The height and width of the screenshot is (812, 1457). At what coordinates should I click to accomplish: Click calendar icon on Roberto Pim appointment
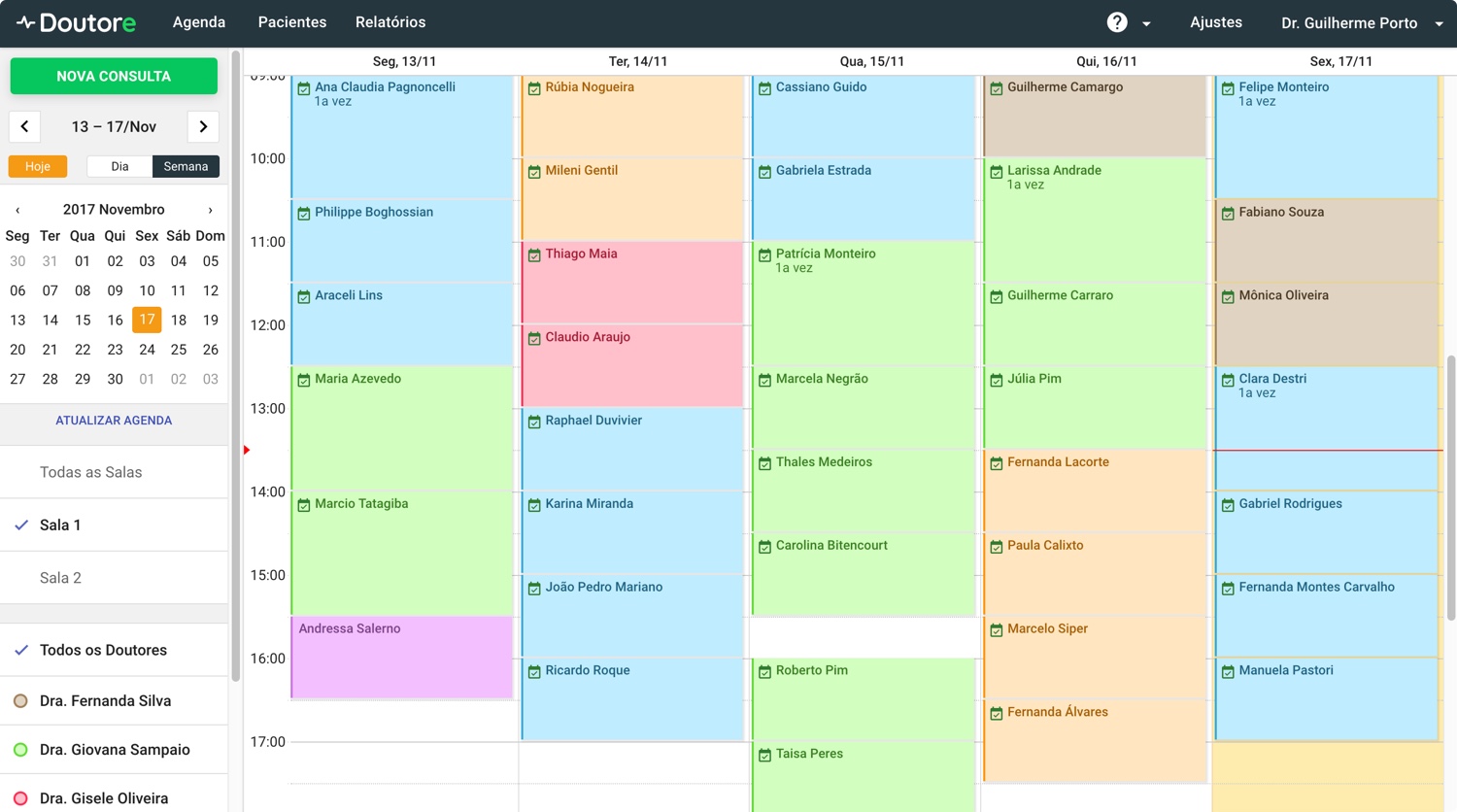[x=765, y=672]
